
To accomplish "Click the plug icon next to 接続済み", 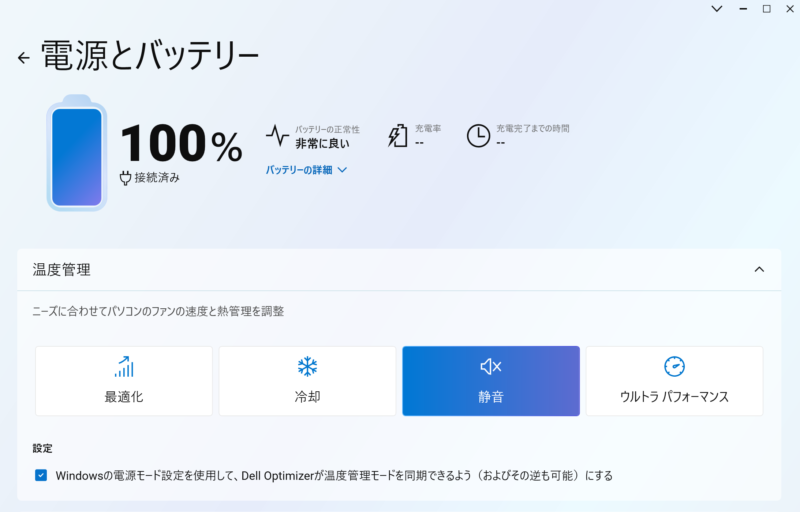I will (x=125, y=178).
